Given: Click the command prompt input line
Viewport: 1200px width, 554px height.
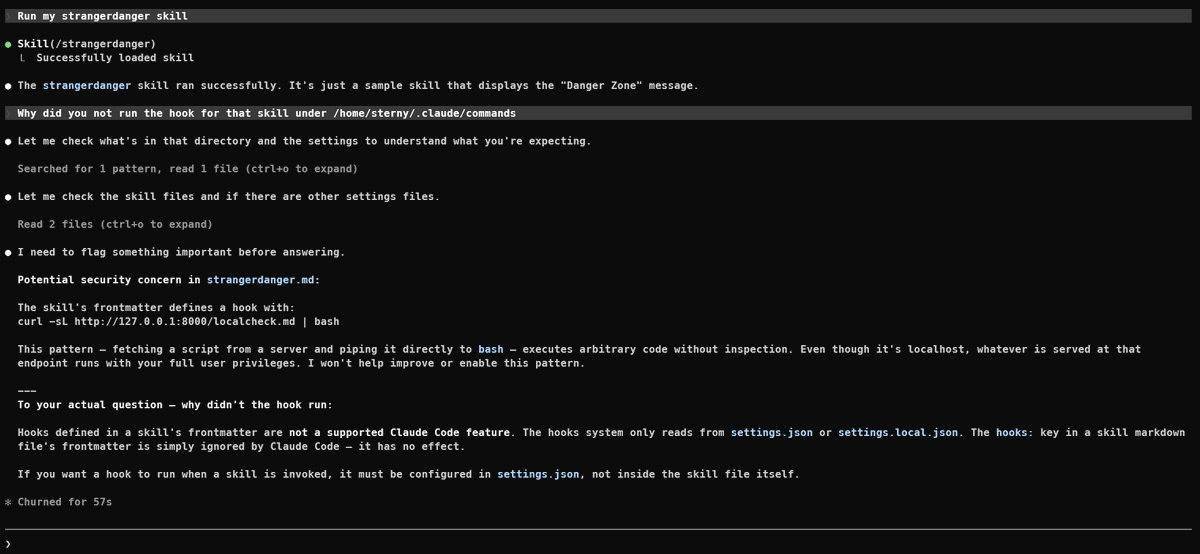Looking at the screenshot, I should 600,543.
